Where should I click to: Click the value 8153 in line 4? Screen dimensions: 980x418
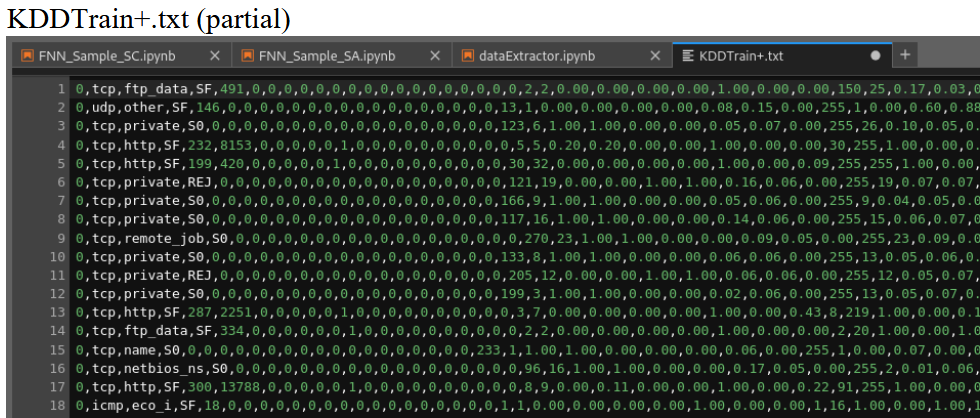[236, 145]
